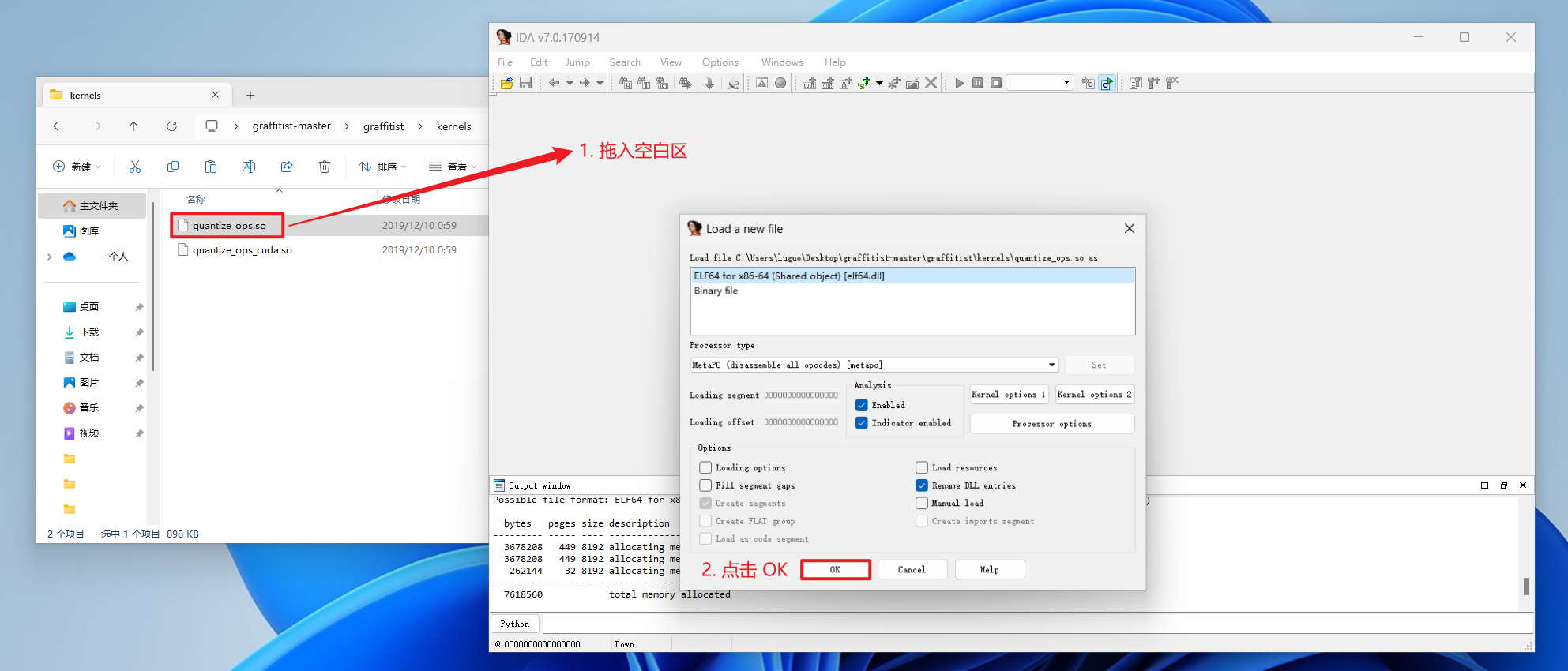
Task: Expand the OneDrive 个人 tree item
Action: (x=50, y=257)
